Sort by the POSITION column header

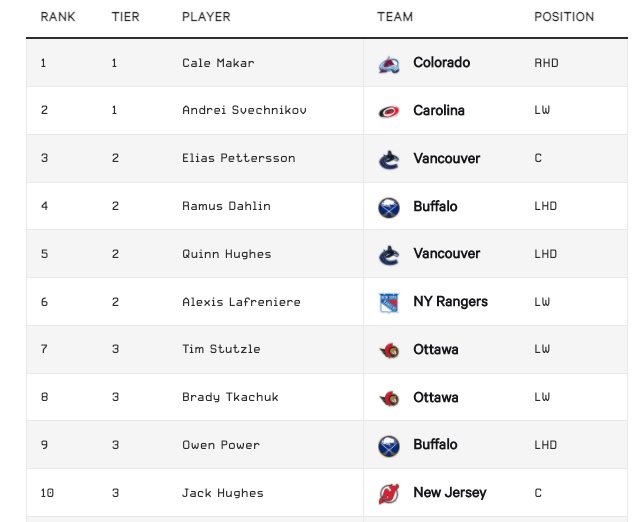click(564, 17)
